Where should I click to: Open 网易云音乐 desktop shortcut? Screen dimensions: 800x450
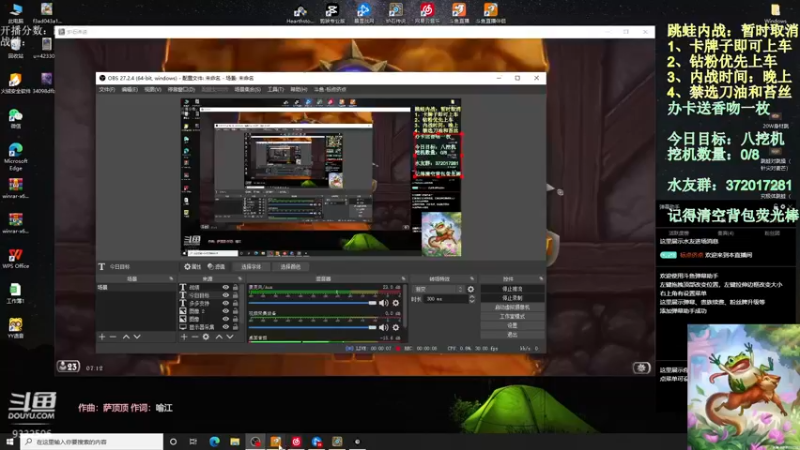pos(427,13)
